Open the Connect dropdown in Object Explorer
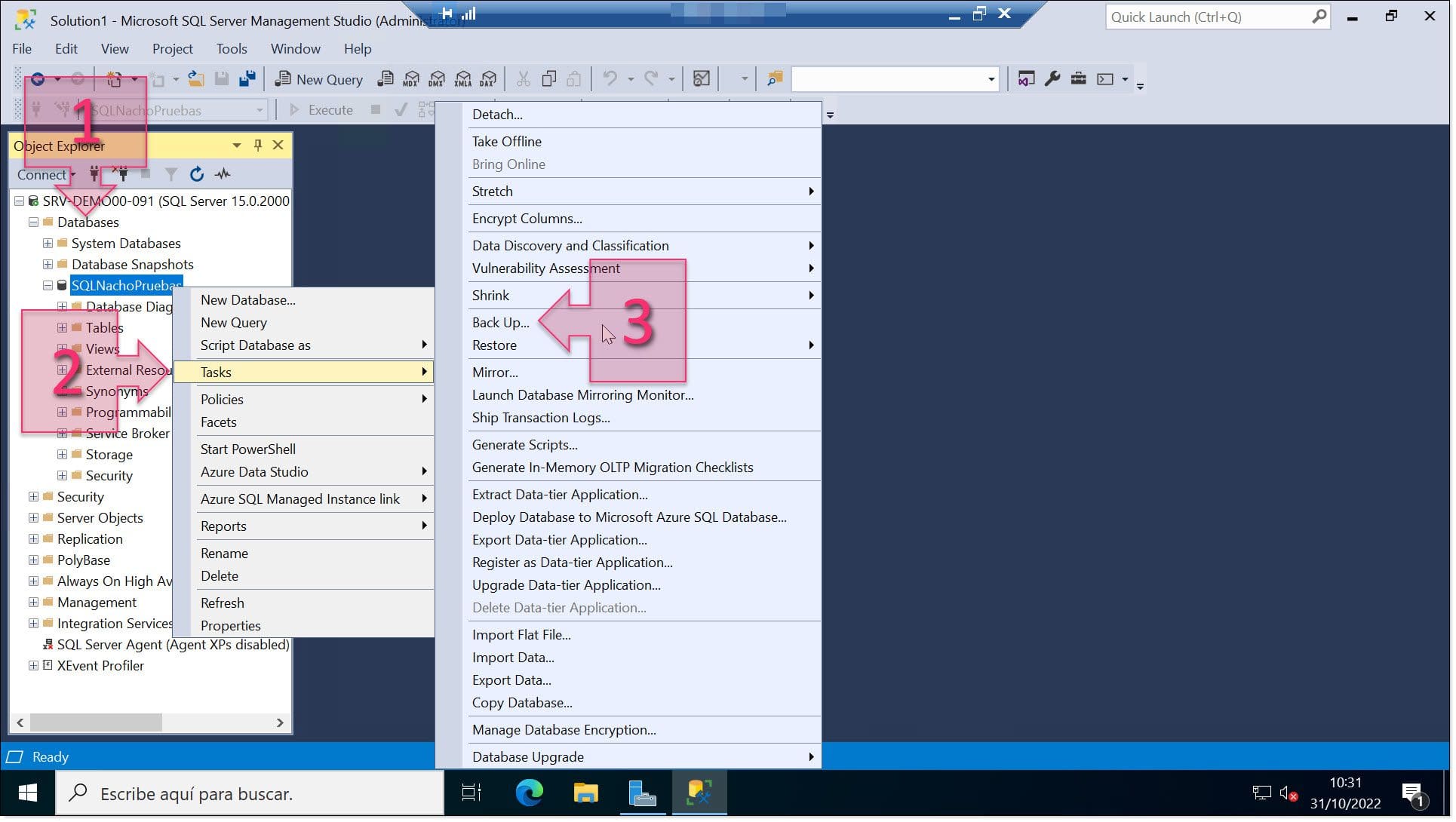This screenshot has height=822, width=1456. (x=47, y=175)
